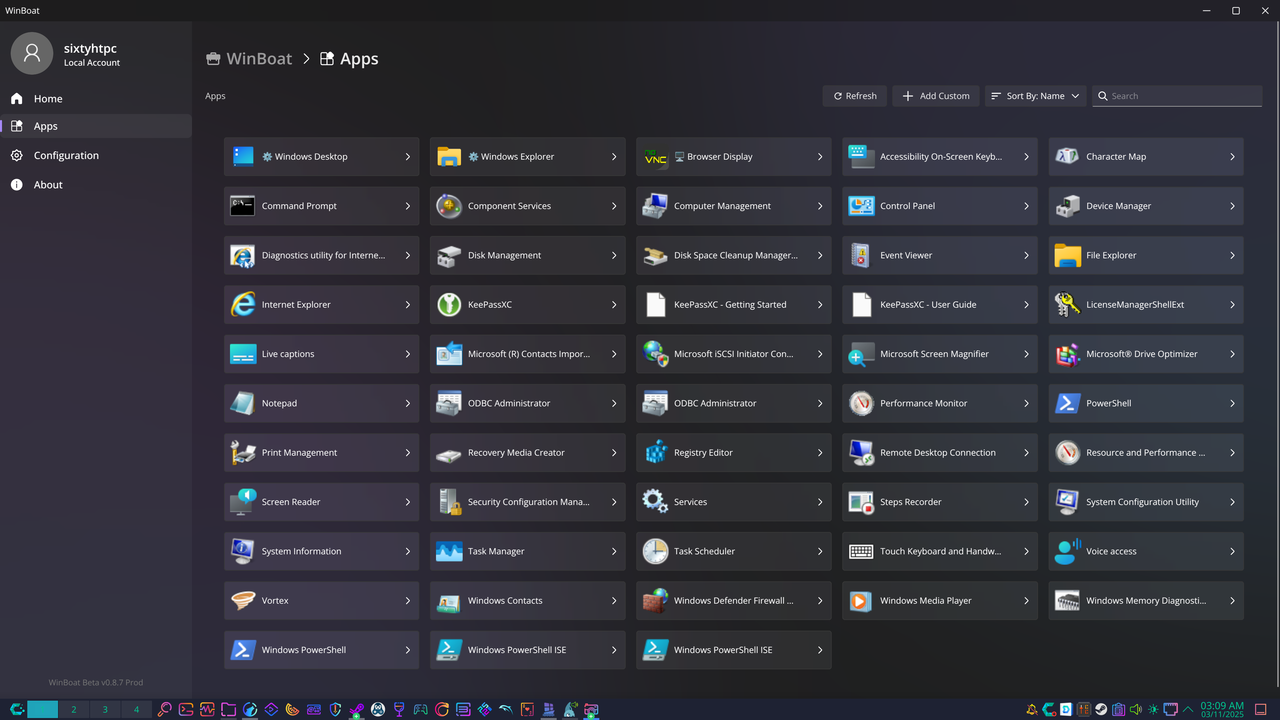Open the About page

(x=47, y=184)
